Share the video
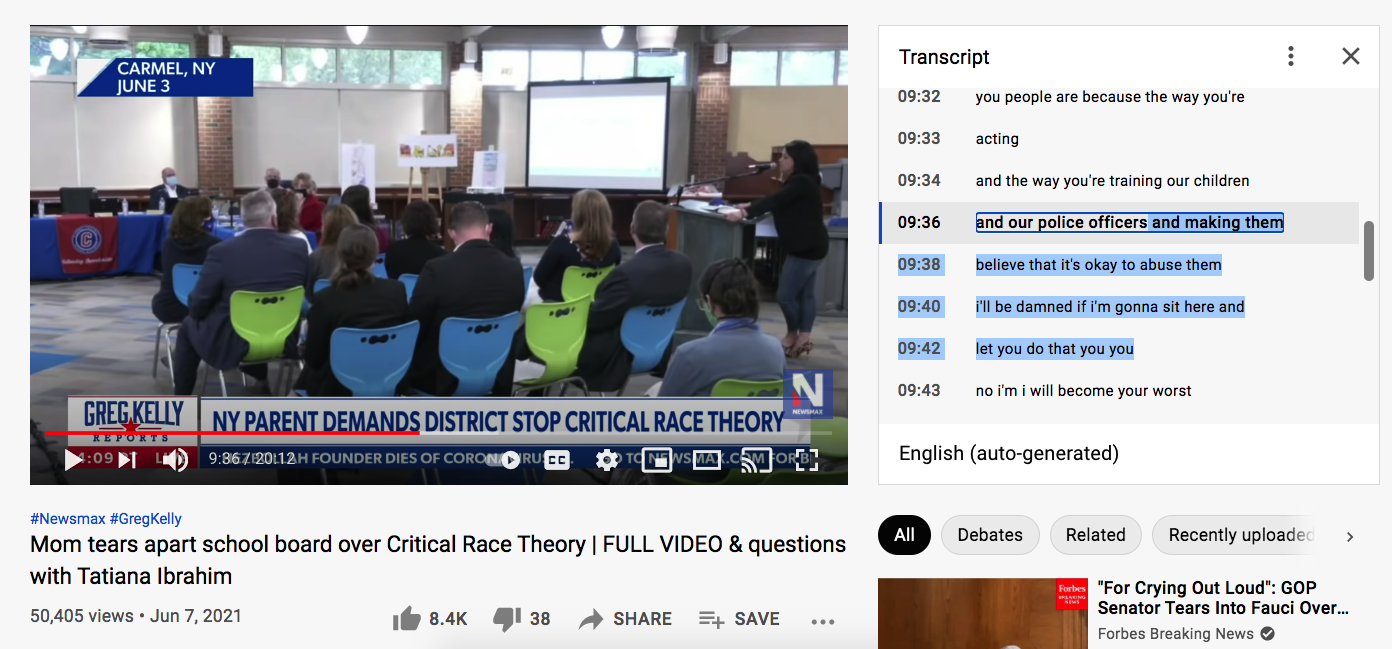The width and height of the screenshot is (1392, 649). pos(625,619)
